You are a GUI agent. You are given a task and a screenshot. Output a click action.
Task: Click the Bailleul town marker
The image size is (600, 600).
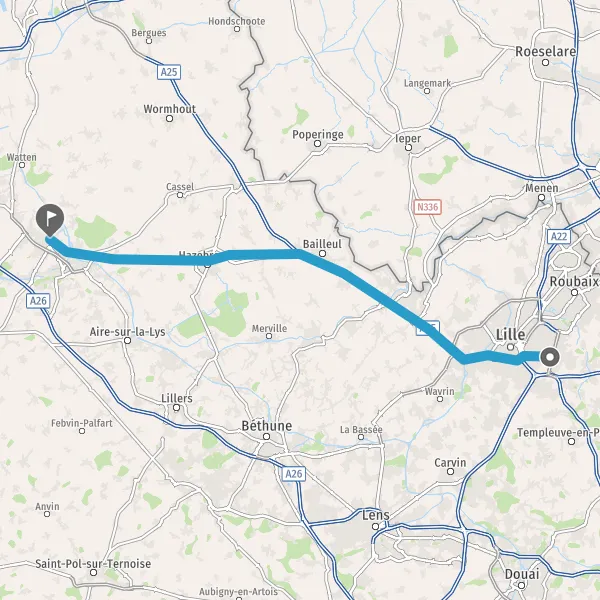pyautogui.click(x=323, y=253)
